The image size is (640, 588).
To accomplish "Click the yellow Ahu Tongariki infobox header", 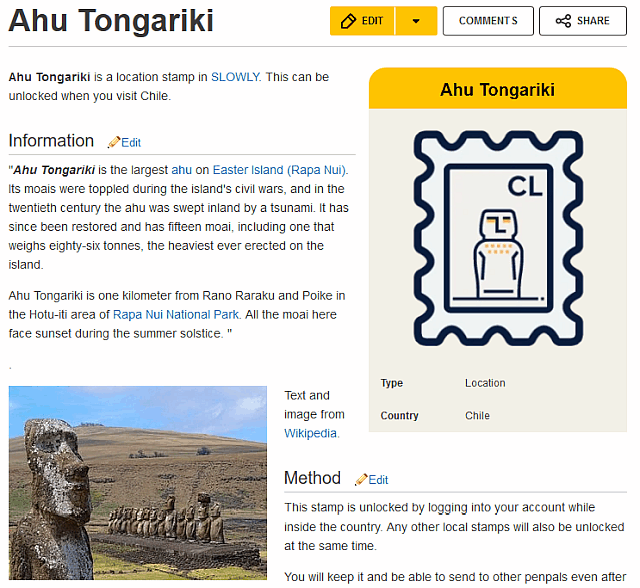I will (498, 89).
